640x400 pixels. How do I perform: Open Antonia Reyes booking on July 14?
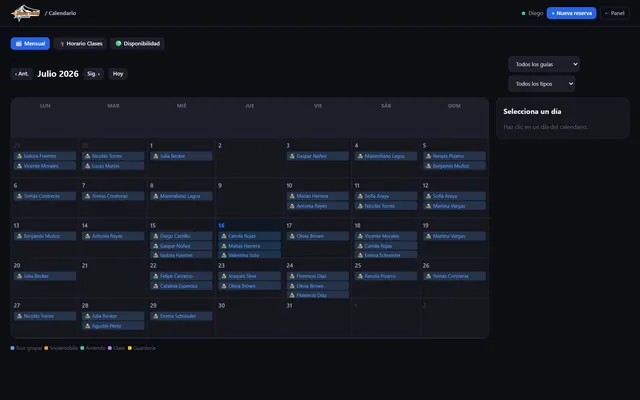[x=113, y=236]
